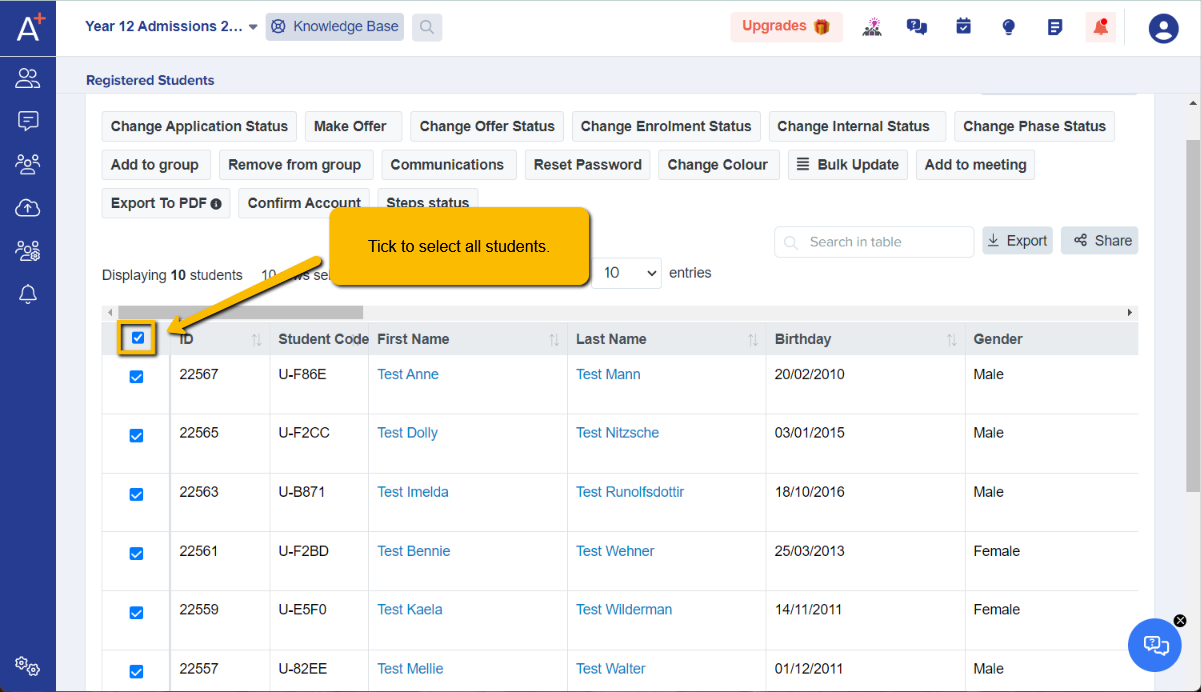Untick the checkbox for student 22565
The height and width of the screenshot is (692, 1201).
tap(136, 436)
